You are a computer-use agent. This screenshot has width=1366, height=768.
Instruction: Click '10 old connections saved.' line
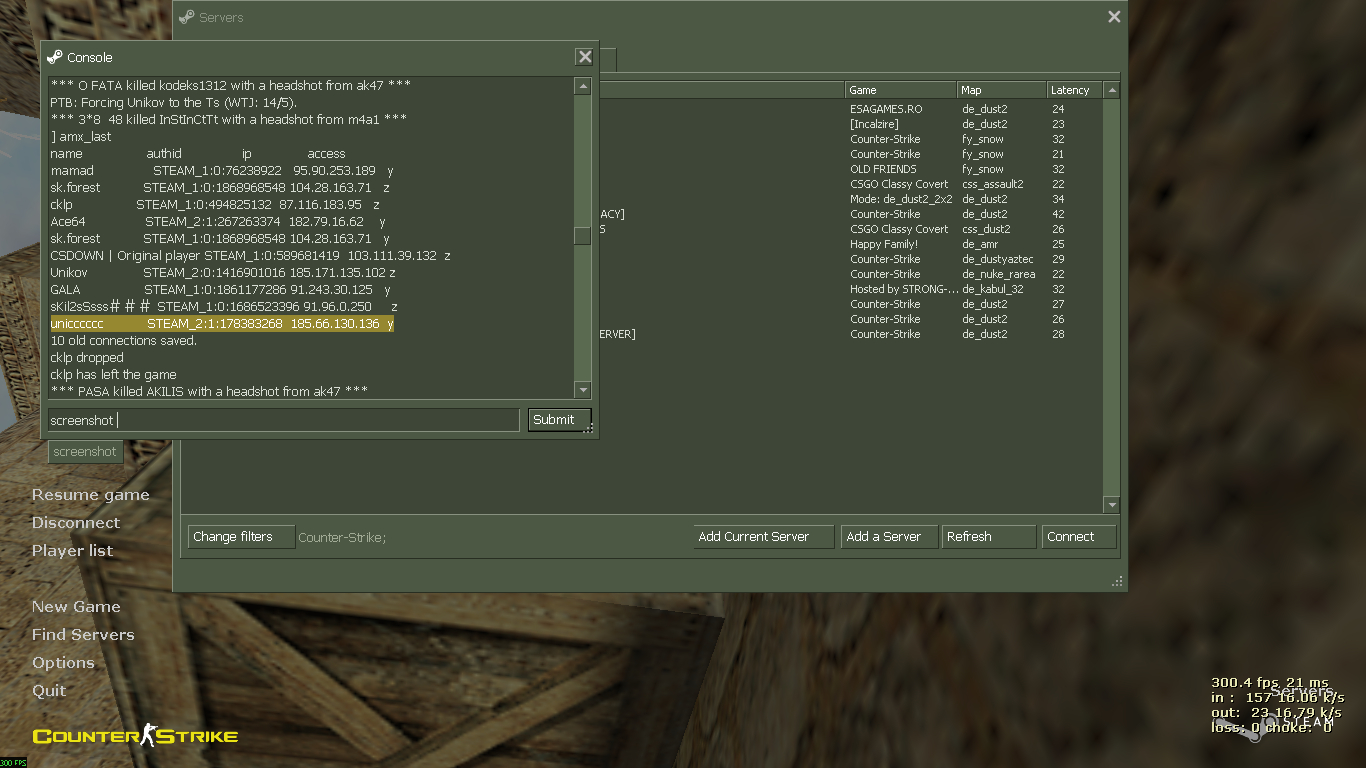[123, 341]
